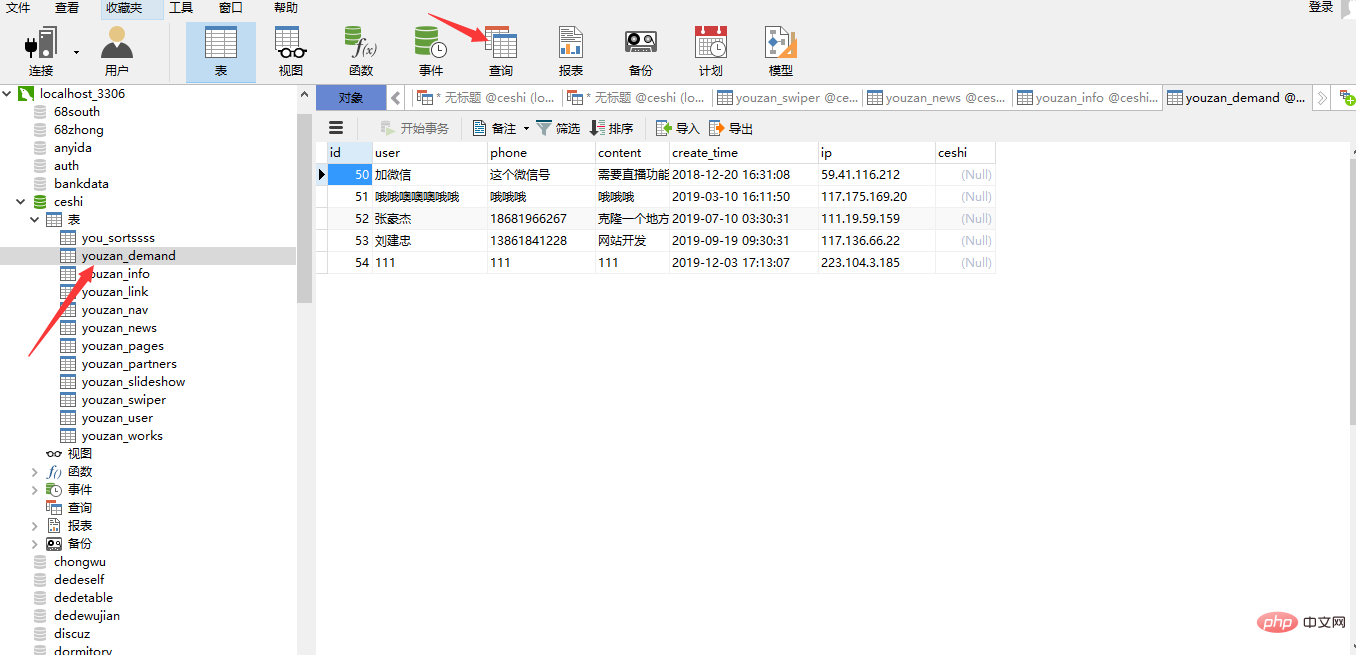The height and width of the screenshot is (655, 1356).
Task: Open the 函数 functions toolbar icon
Action: coord(361,52)
